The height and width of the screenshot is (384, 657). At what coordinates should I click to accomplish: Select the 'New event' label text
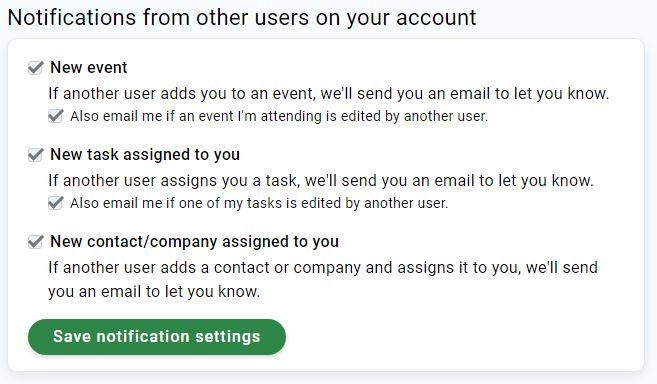[x=88, y=67]
